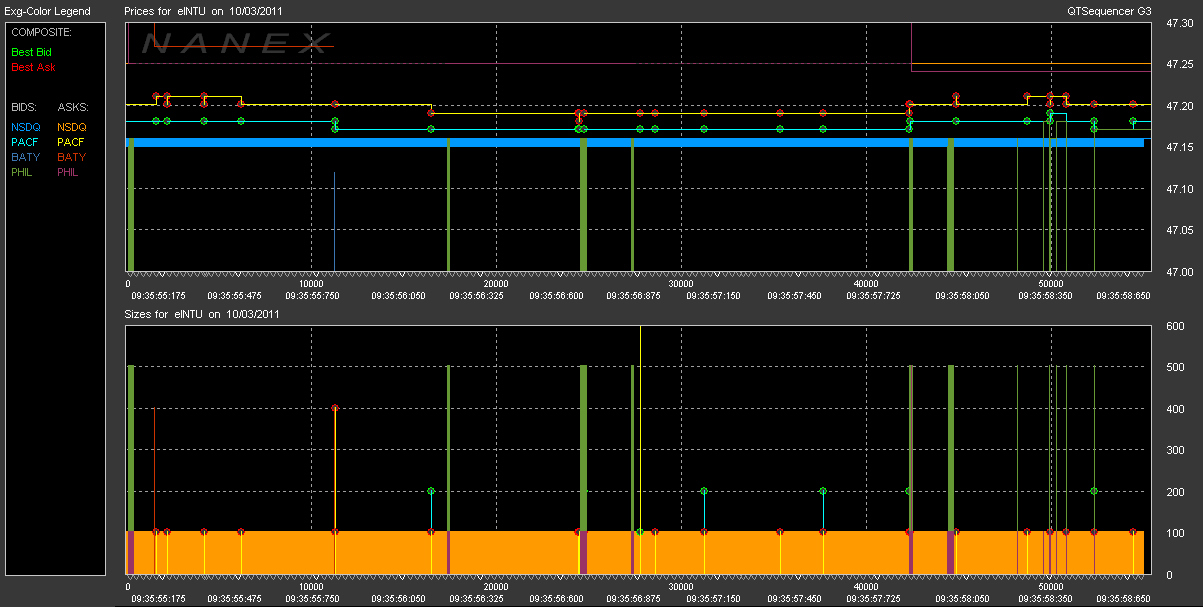Screen dimensions: 1203x607
Task: Select the orange NSDQ asks legend label
Action: tap(72, 127)
